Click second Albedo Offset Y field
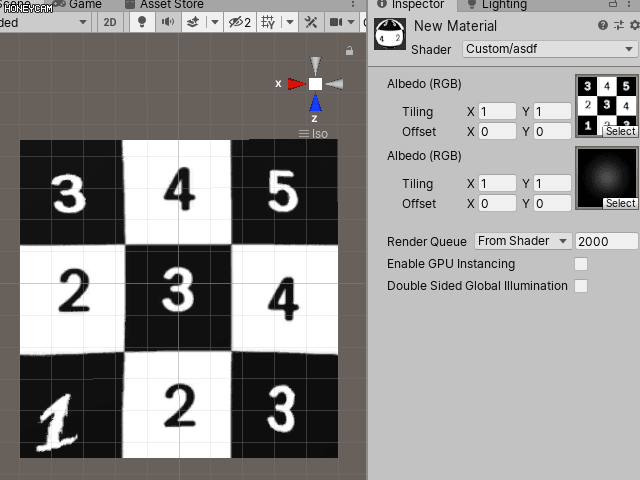 click(552, 203)
